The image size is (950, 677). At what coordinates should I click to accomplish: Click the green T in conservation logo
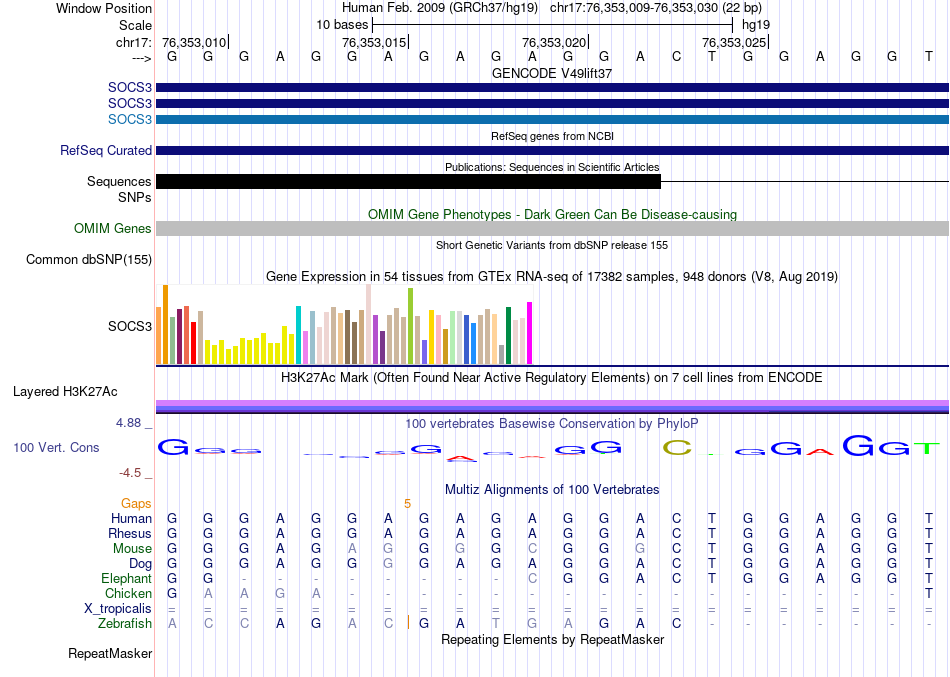pos(926,449)
